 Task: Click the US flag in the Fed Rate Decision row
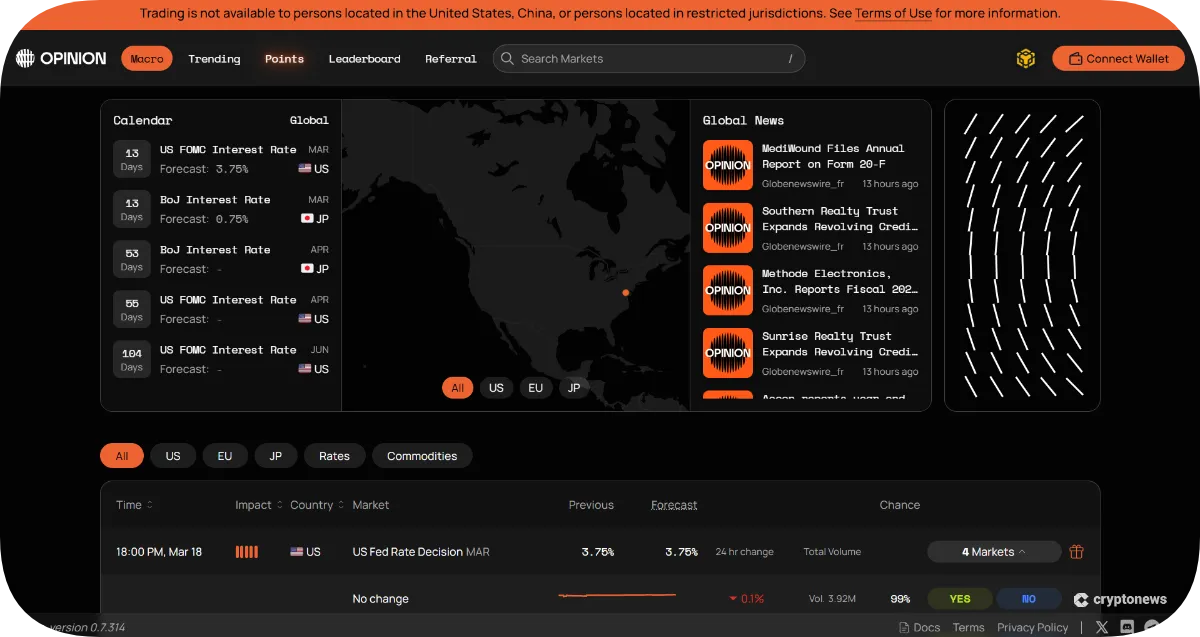(x=296, y=552)
